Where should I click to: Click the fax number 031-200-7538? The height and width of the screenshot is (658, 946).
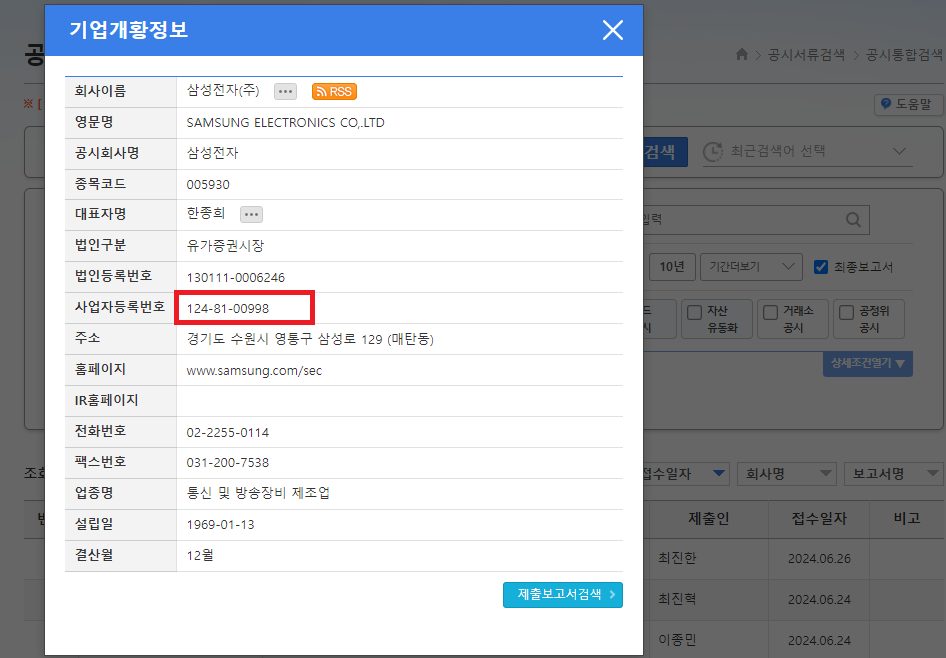pyautogui.click(x=227, y=463)
